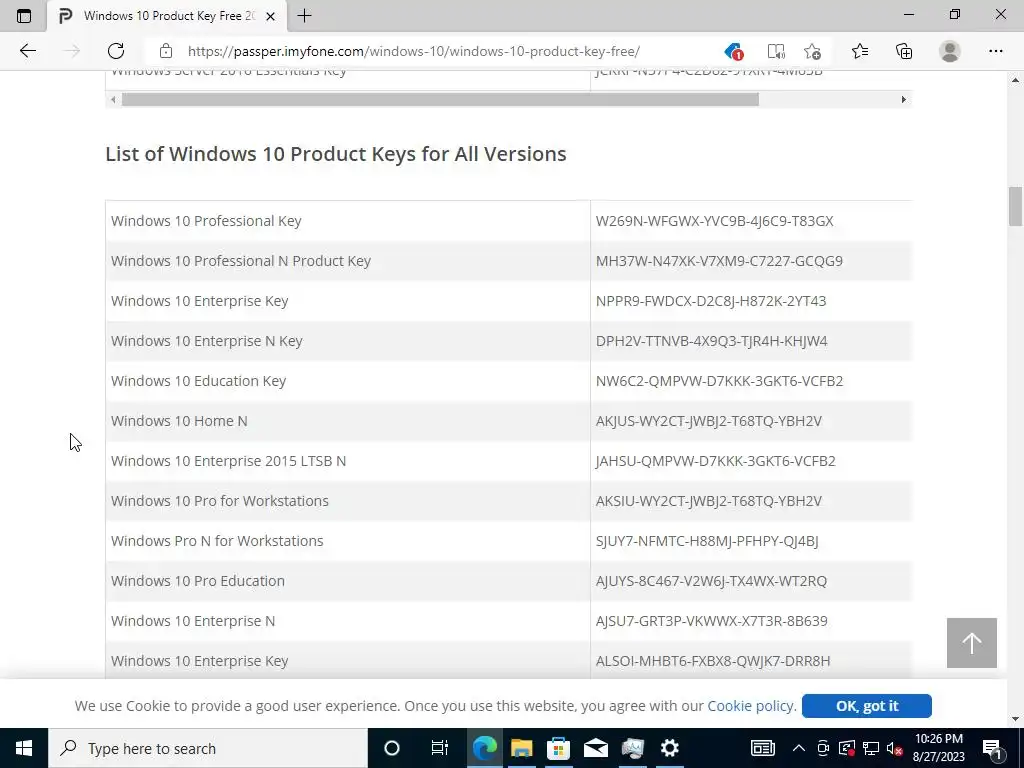Click key NPPR9-FWDCX-D2C8J-H872K-2YT43
Screen dimensions: 1024x768
tap(711, 301)
